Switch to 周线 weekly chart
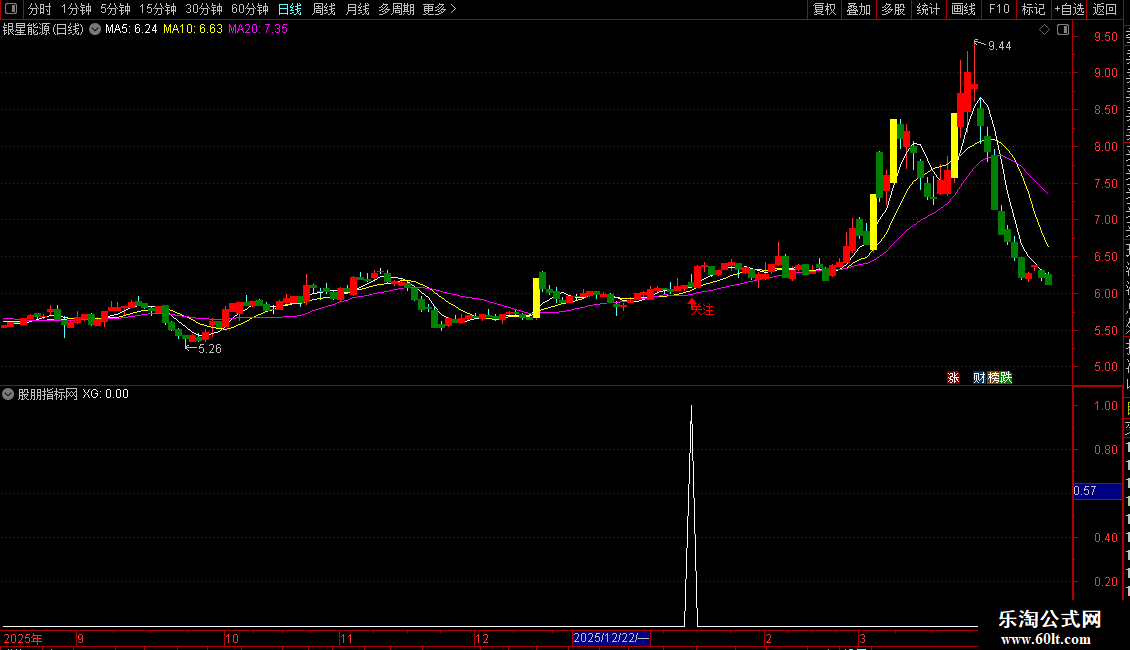Screen dimensions: 1130x650 (x=324, y=9)
